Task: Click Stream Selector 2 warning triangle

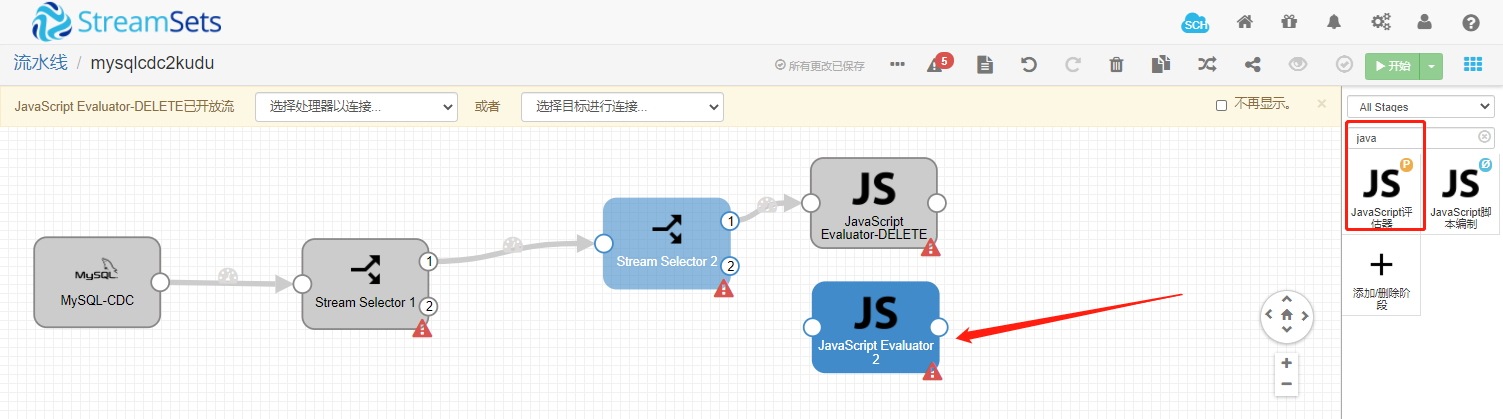Action: [x=724, y=288]
